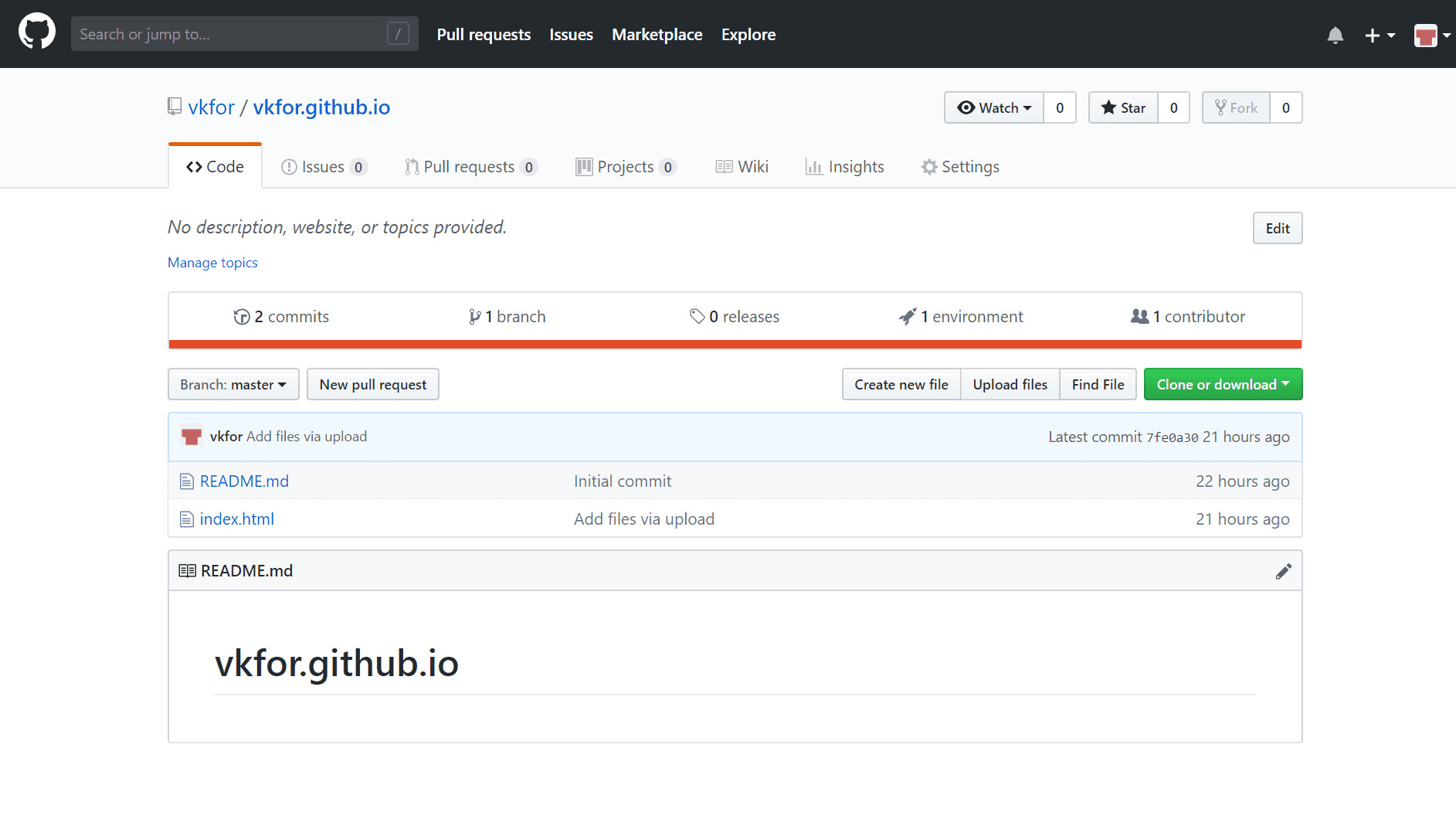Click the index.html file icon
The image size is (1456, 833).
coord(186,519)
